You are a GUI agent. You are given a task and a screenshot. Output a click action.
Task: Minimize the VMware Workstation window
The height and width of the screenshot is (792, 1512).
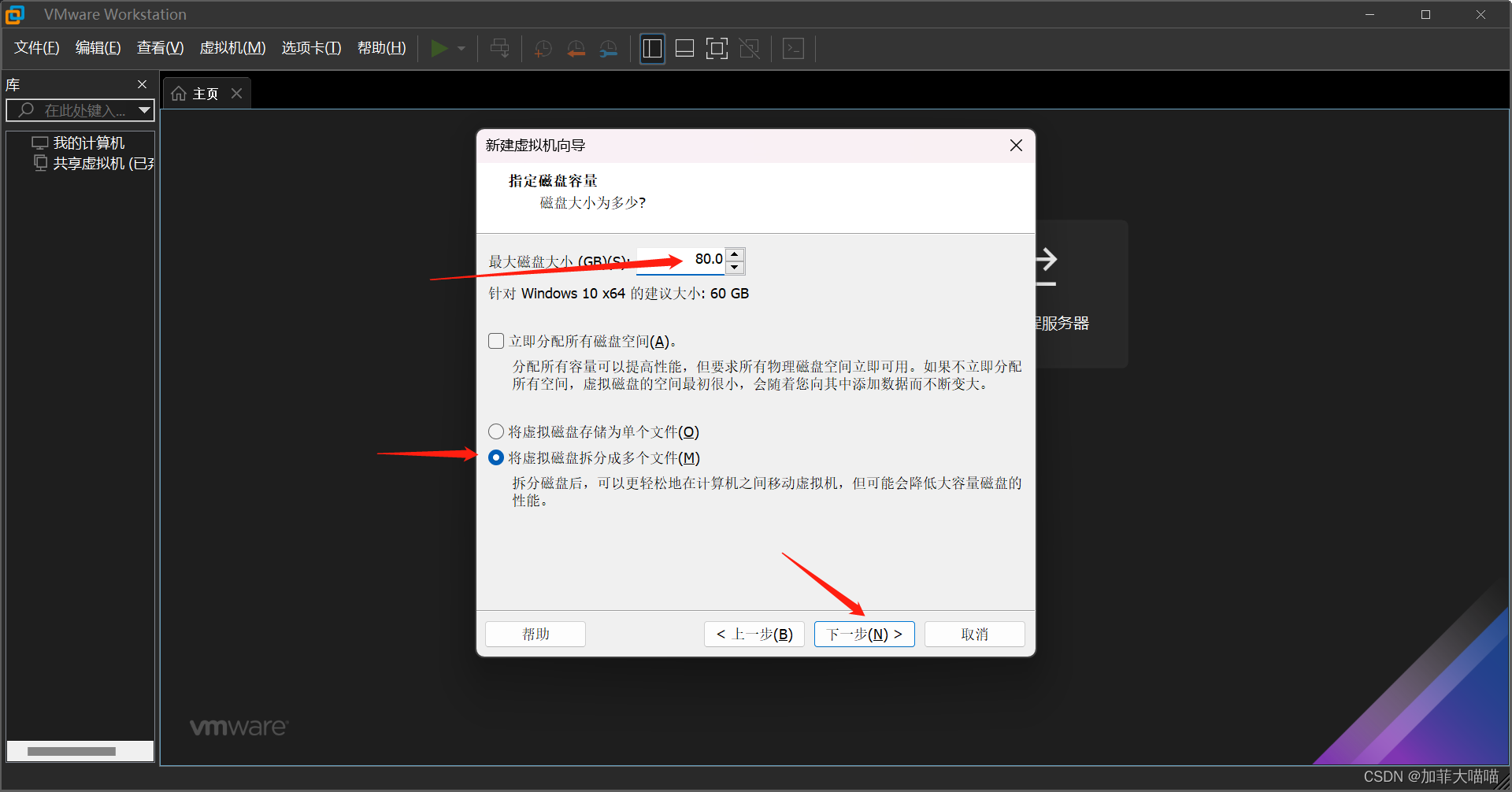tap(1370, 14)
